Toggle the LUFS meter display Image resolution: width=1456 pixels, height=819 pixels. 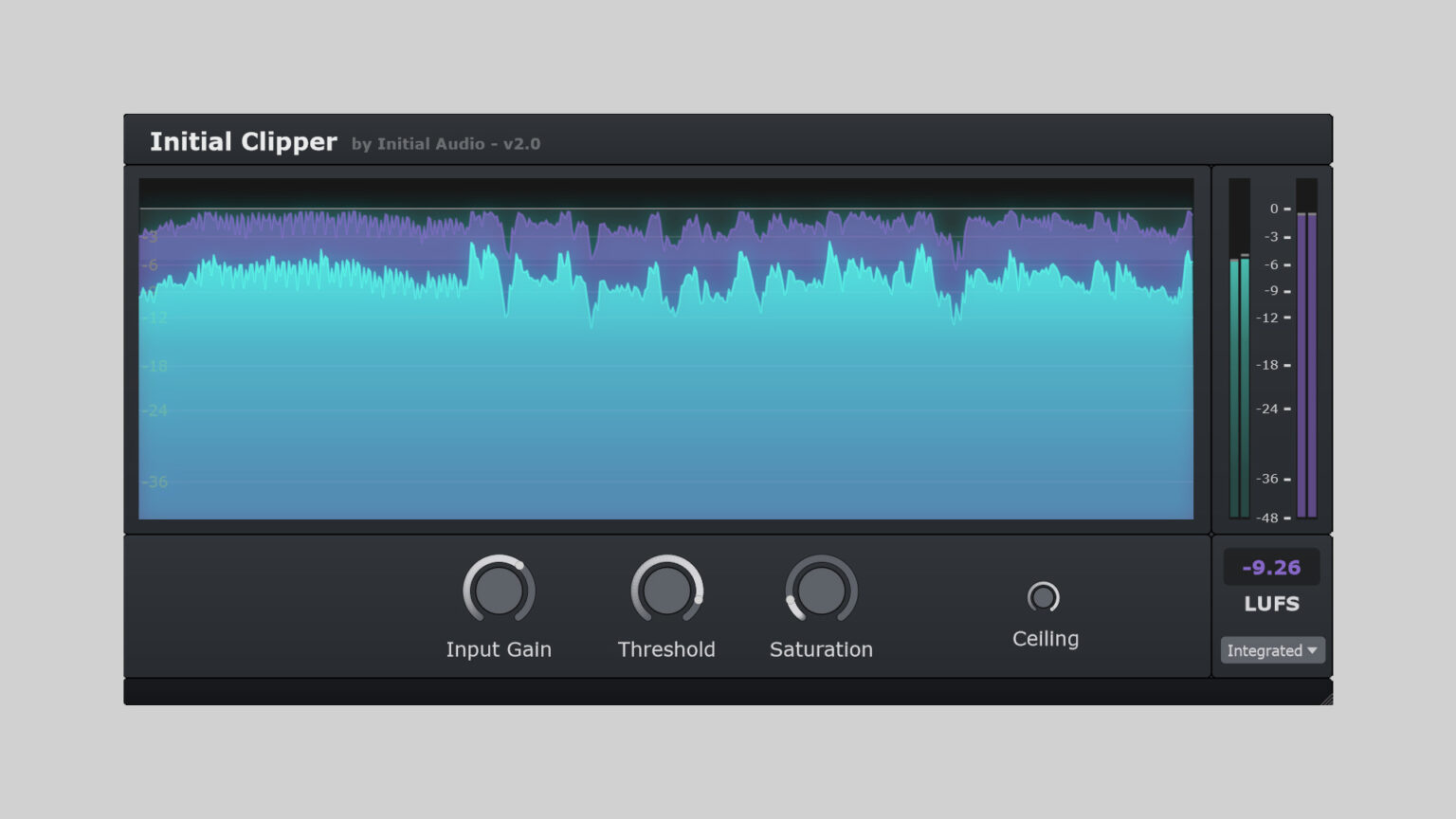click(x=1271, y=604)
